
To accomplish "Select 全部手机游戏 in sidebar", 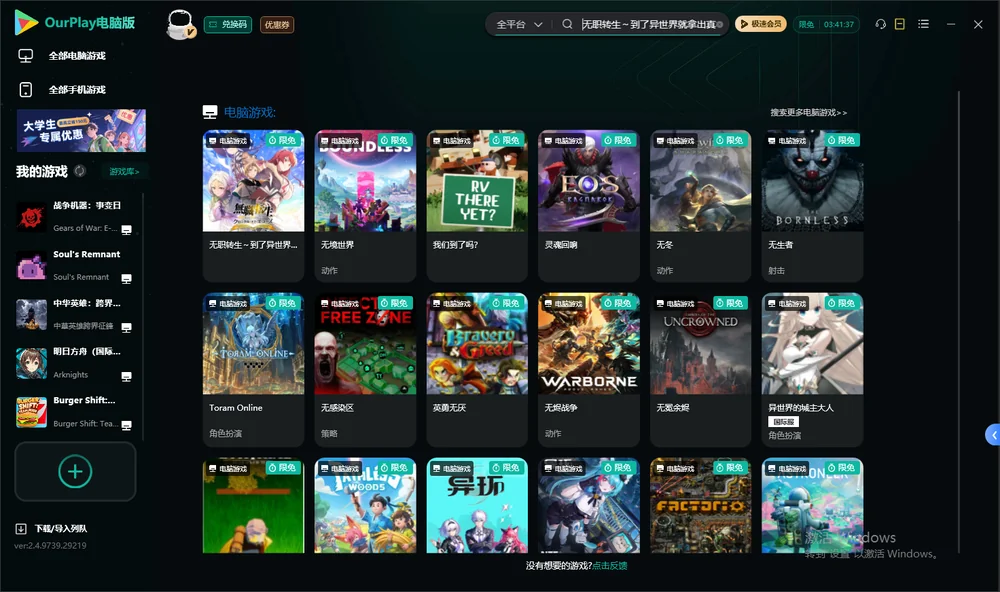I will 77,90.
